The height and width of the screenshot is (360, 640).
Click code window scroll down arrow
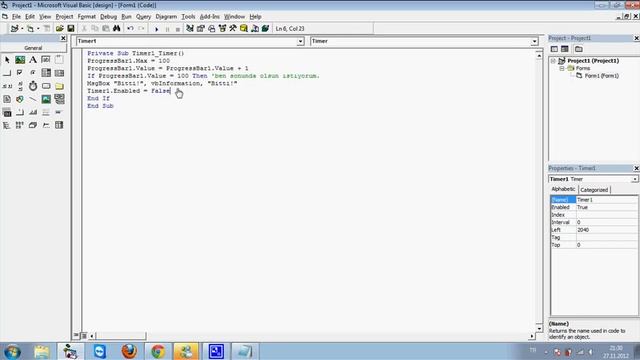[x=539, y=329]
